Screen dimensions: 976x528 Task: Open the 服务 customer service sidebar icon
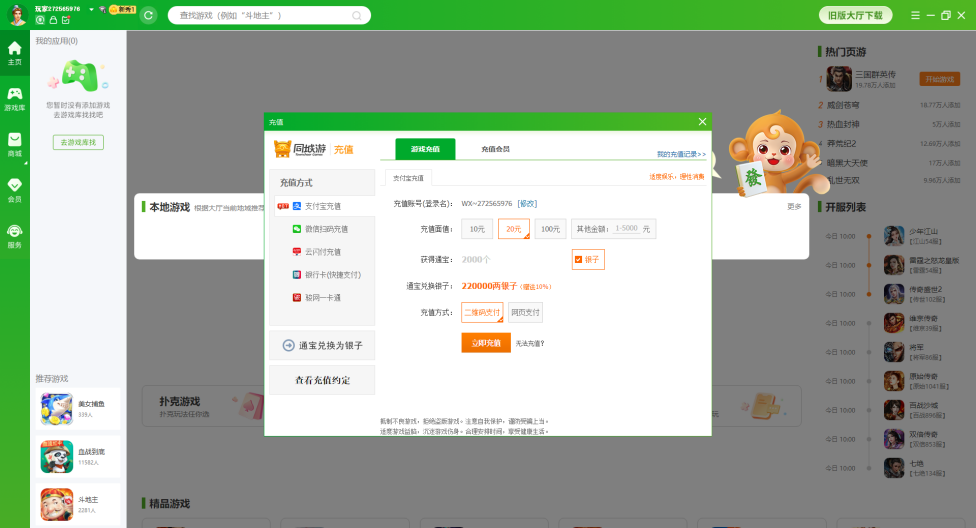tap(14, 235)
